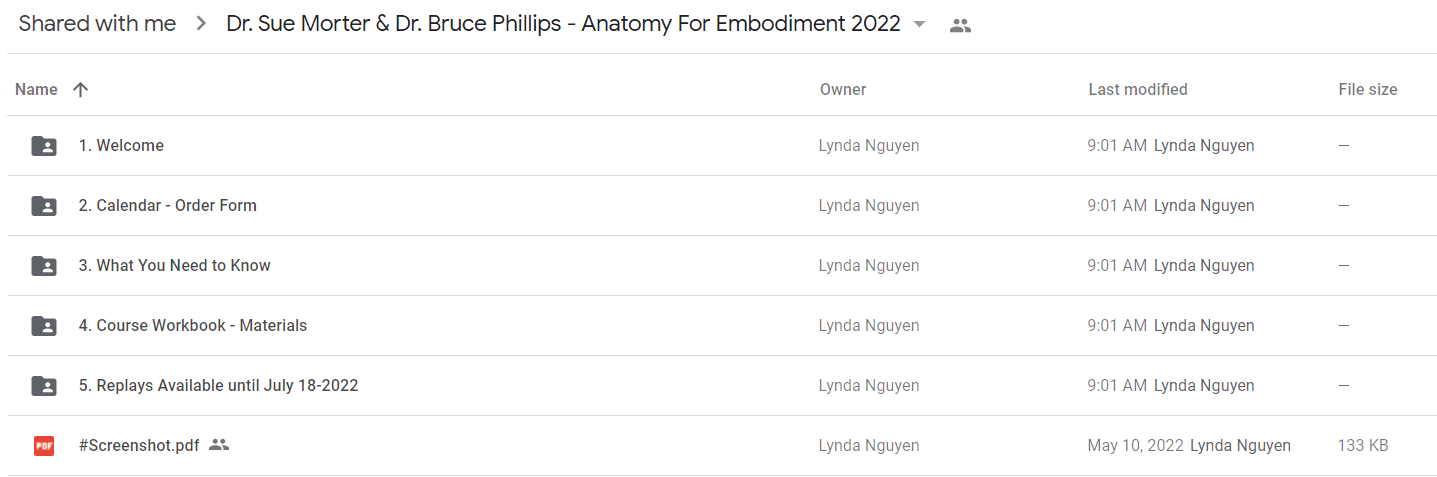Click the folder icon for 5. Replays Available

pyautogui.click(x=44, y=386)
